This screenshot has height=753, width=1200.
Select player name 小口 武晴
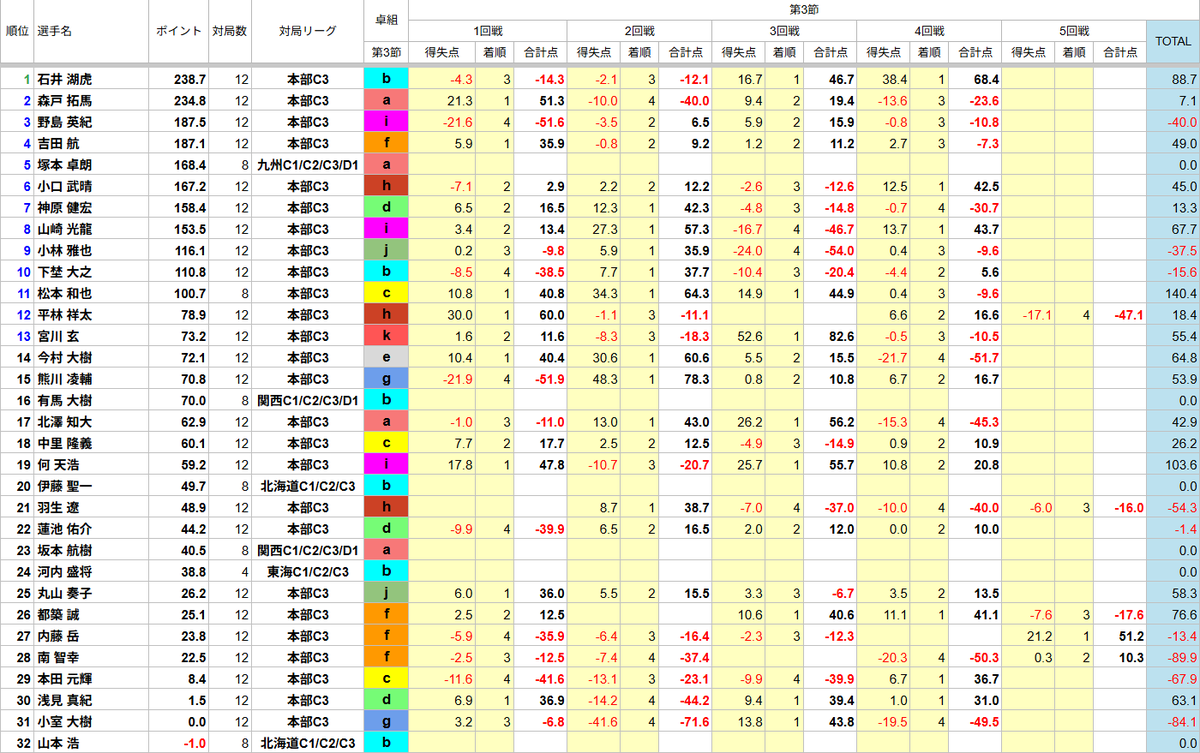point(63,186)
